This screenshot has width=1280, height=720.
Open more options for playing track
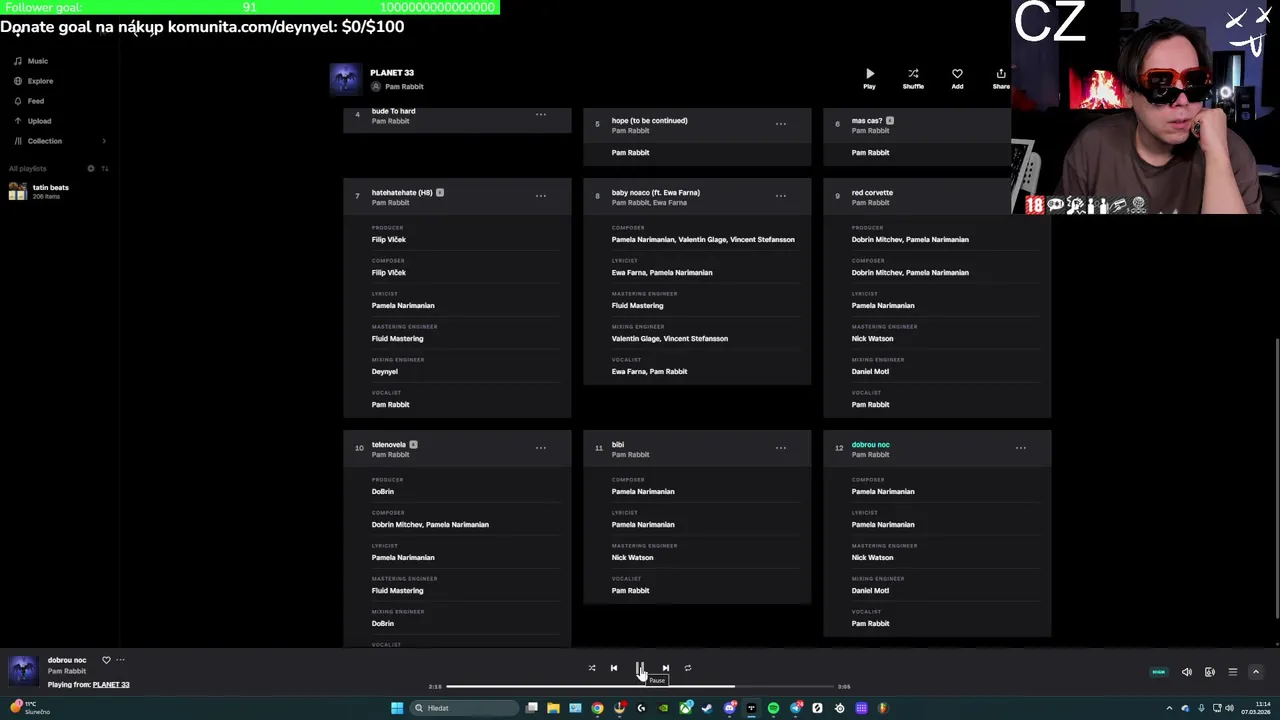tap(120, 660)
